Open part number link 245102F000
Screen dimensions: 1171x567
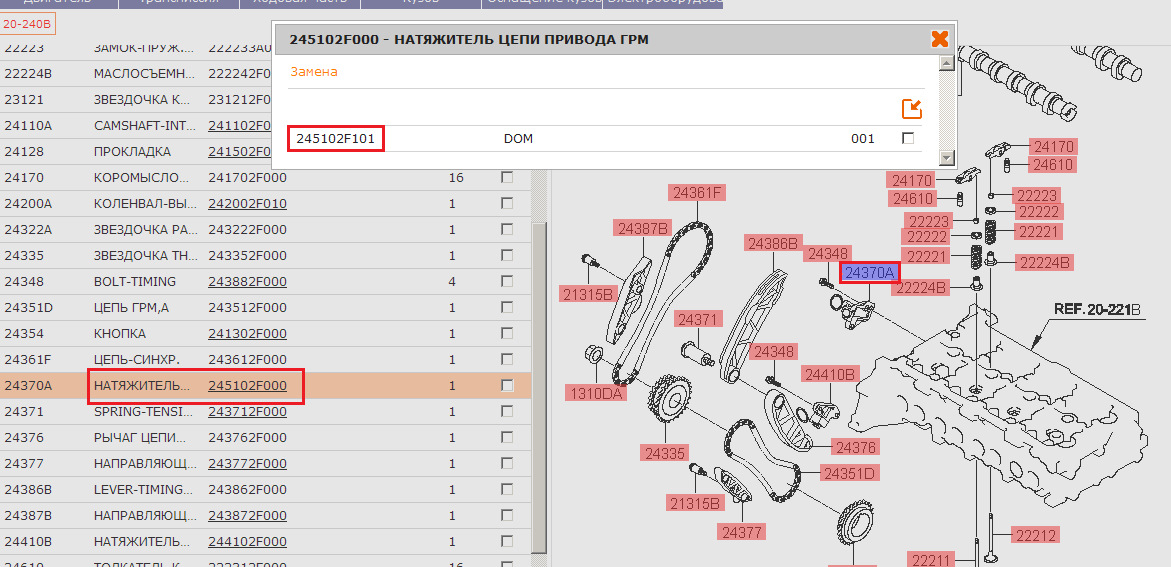(247, 386)
